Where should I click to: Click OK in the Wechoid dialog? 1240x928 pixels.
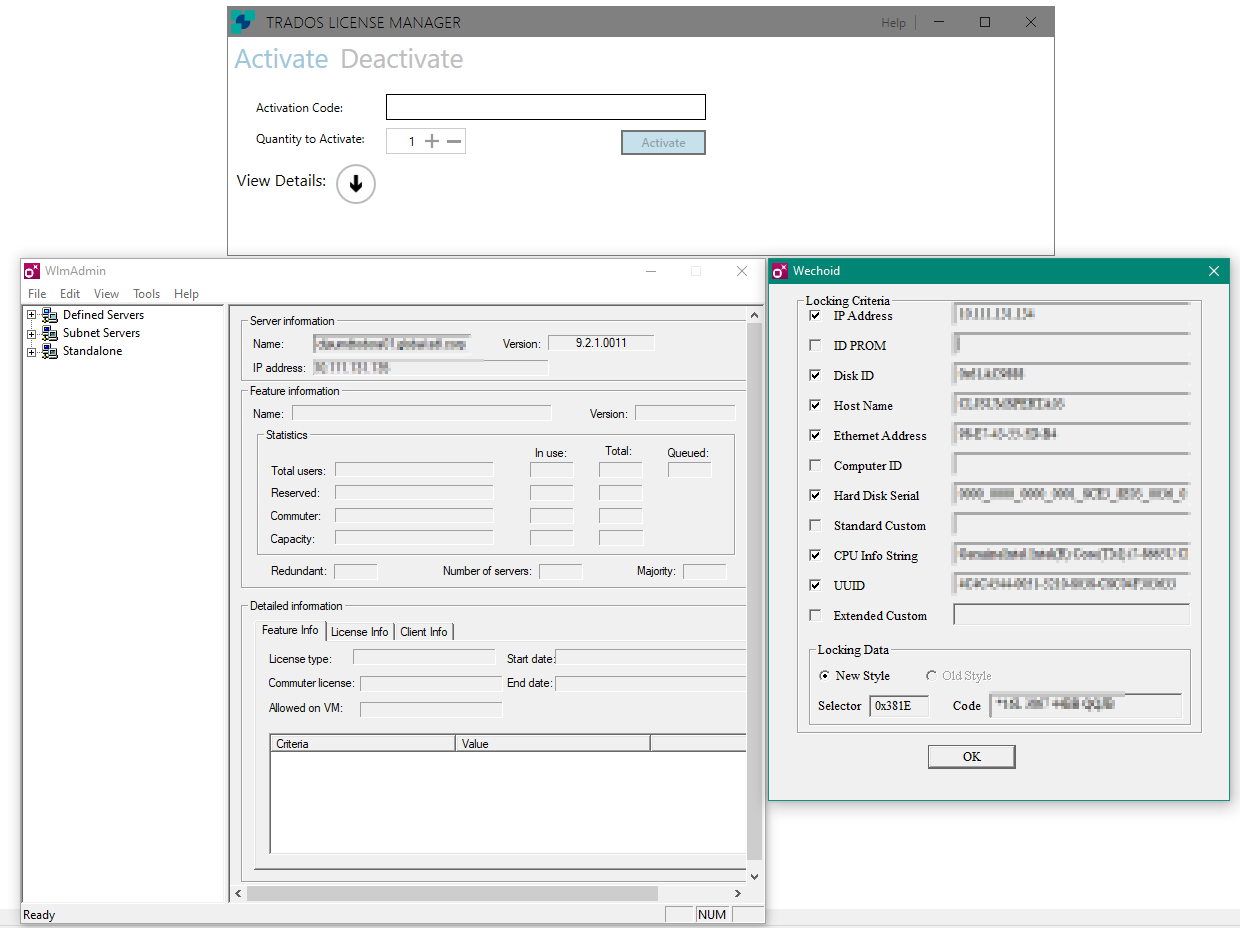(971, 757)
